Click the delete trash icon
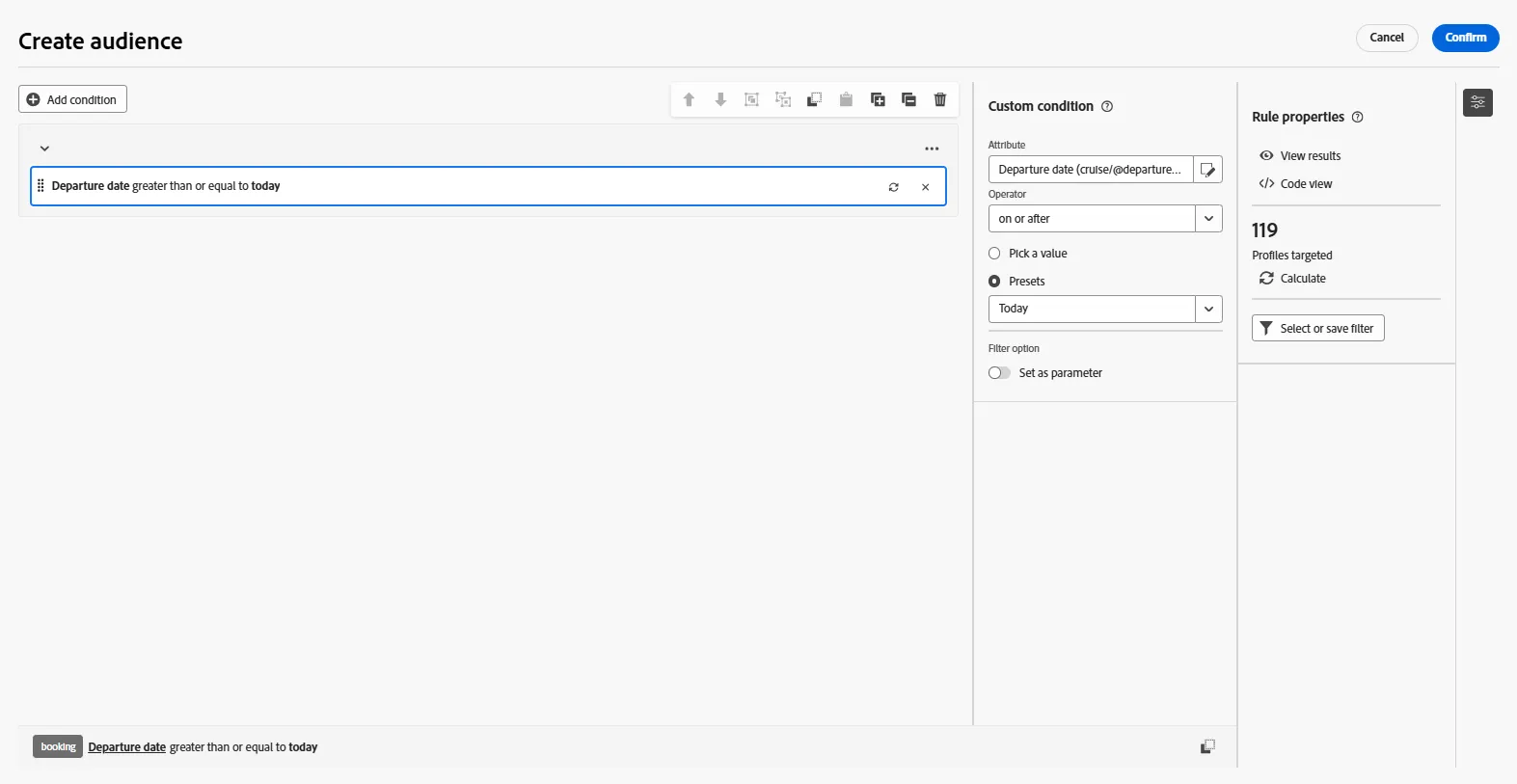Image resolution: width=1517 pixels, height=784 pixels. pos(940,99)
